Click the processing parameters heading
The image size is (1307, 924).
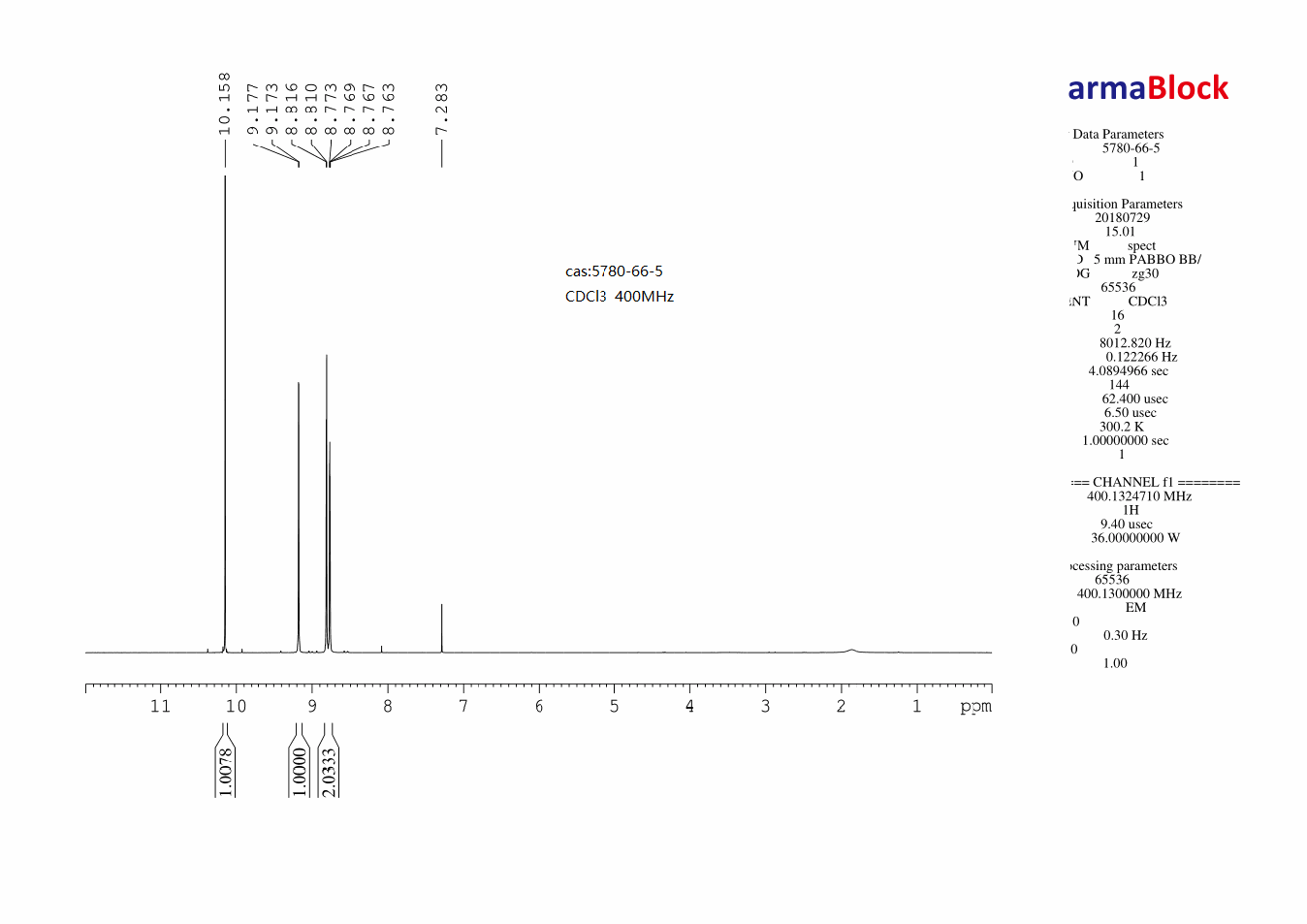1125,566
